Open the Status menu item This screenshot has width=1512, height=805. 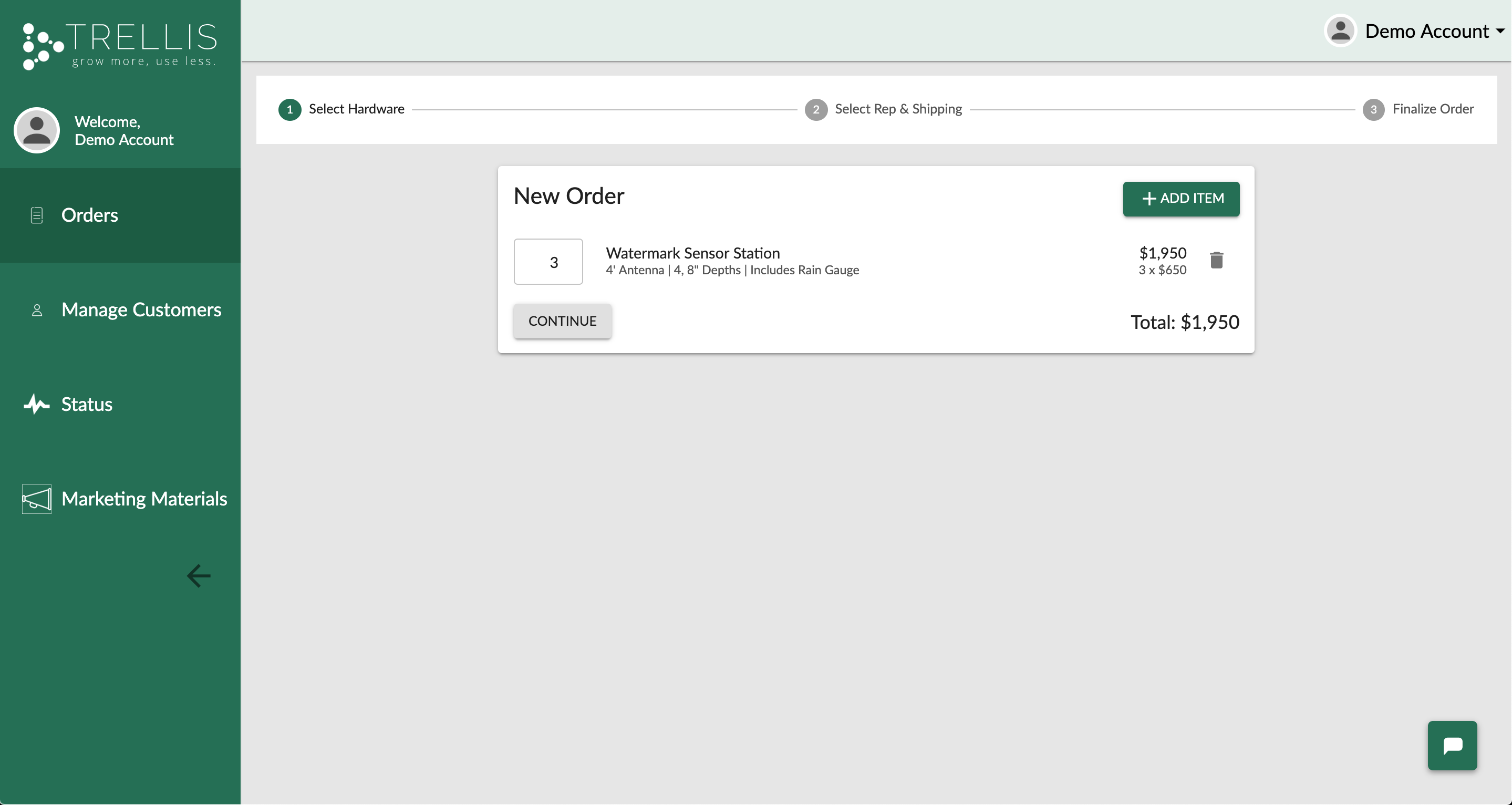tap(87, 404)
